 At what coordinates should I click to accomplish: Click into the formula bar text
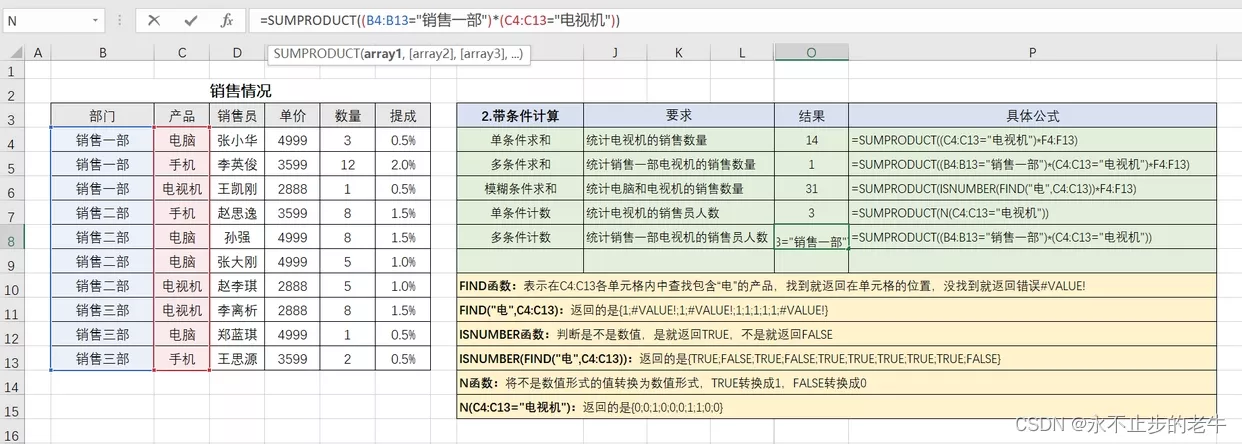point(440,20)
